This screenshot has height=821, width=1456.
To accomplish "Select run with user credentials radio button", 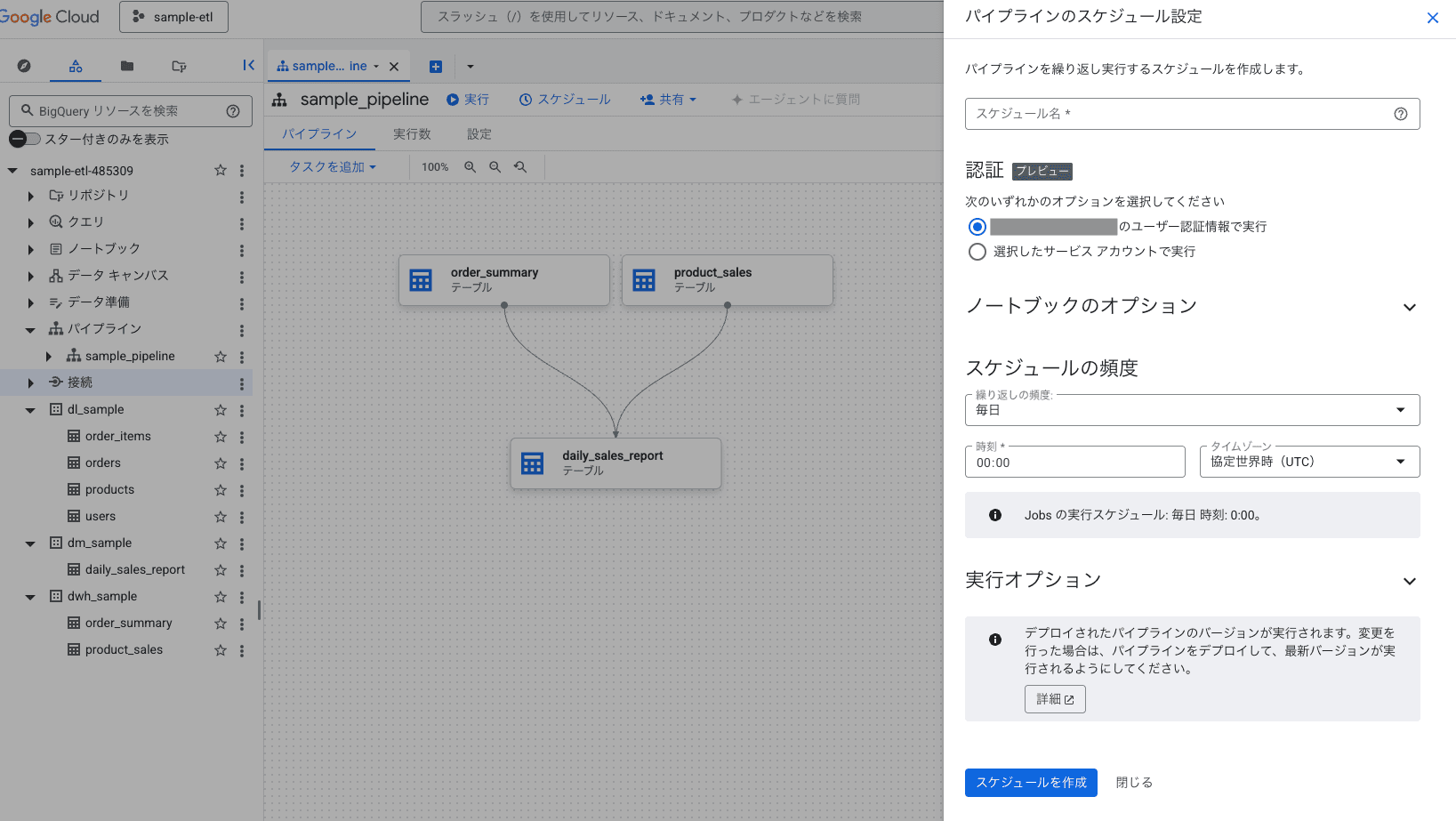I will pos(977,227).
